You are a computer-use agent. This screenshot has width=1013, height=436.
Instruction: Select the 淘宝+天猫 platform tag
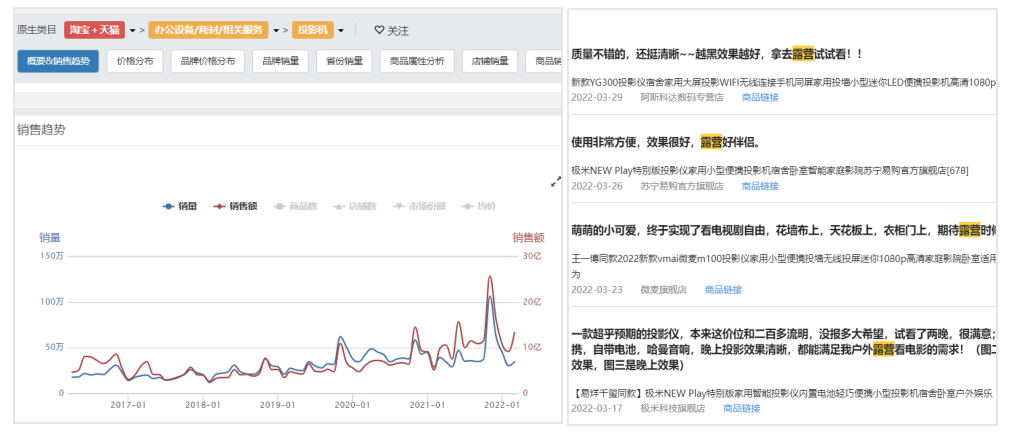(94, 30)
